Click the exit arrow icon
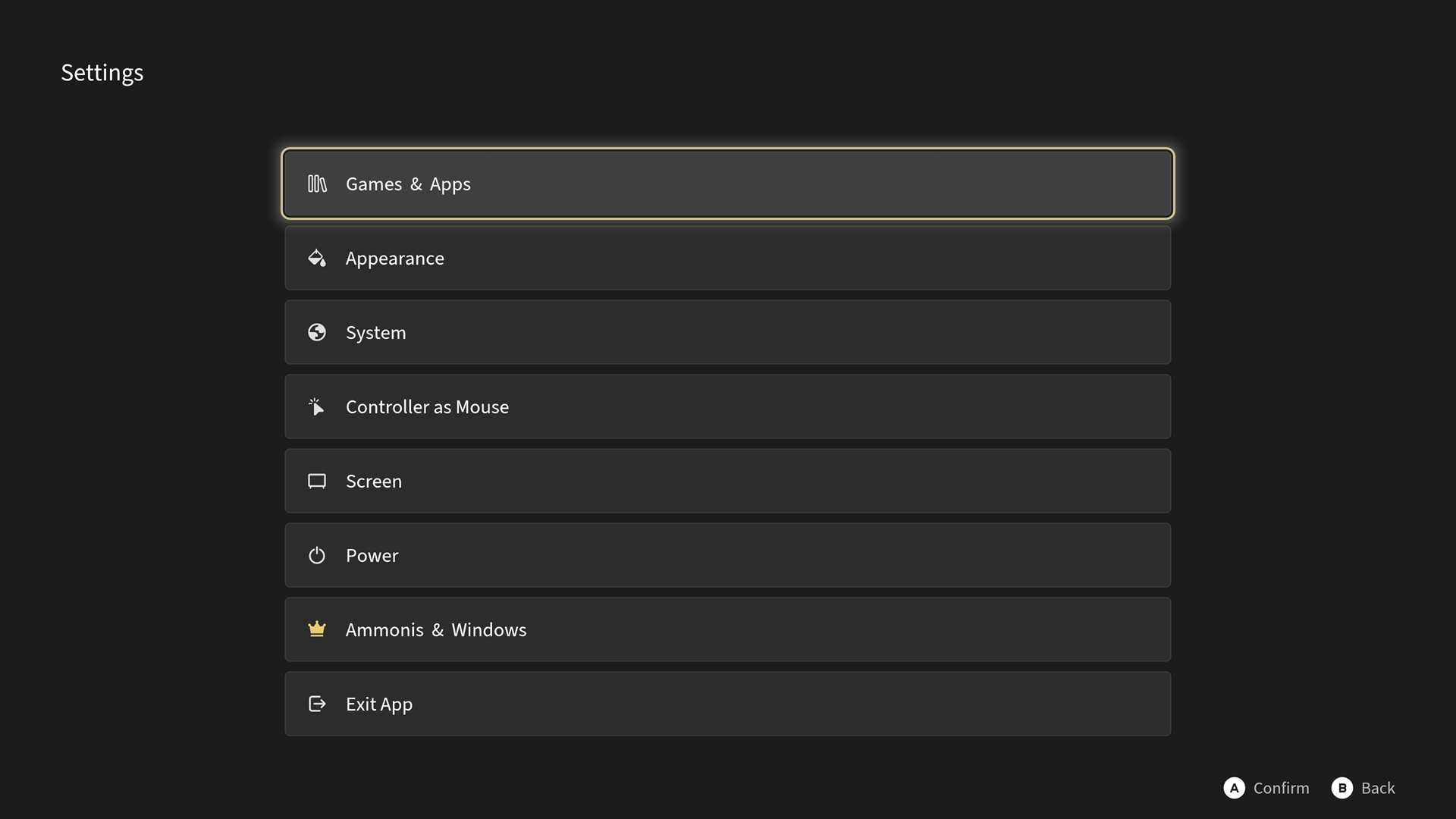The height and width of the screenshot is (819, 1456). [x=317, y=704]
